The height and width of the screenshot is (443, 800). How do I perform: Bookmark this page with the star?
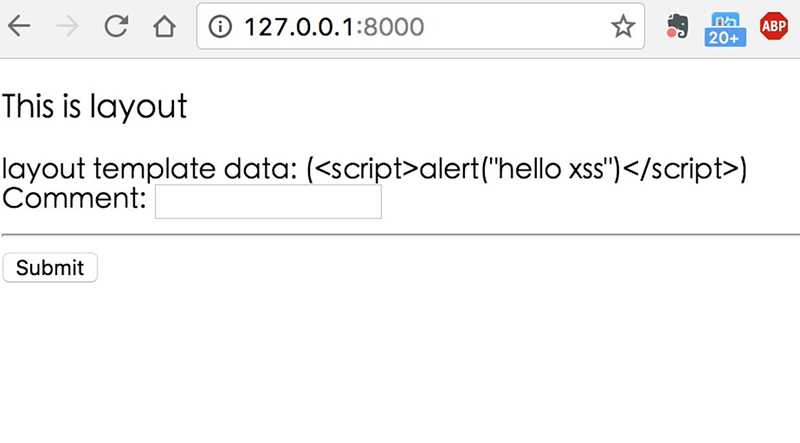(x=623, y=27)
